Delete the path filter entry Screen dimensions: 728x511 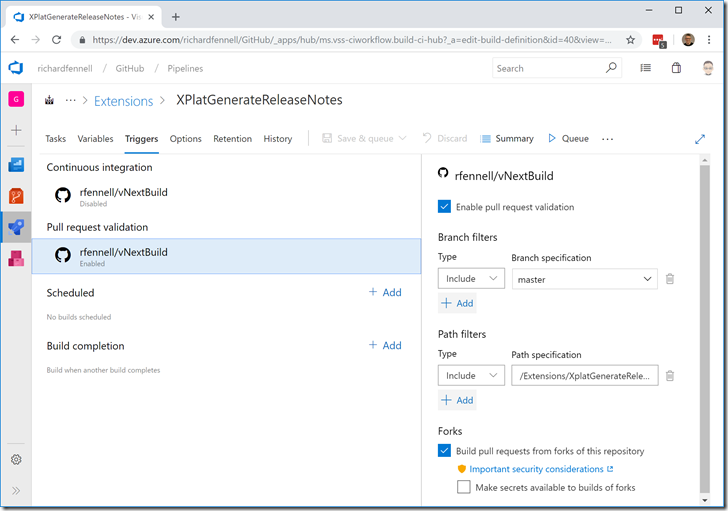670,375
